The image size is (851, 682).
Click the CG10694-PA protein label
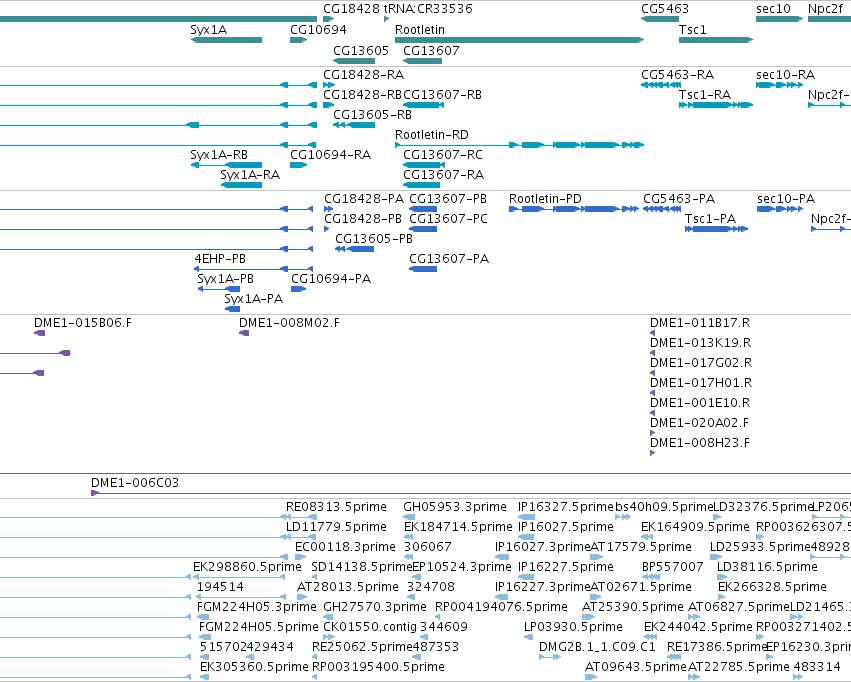click(331, 279)
